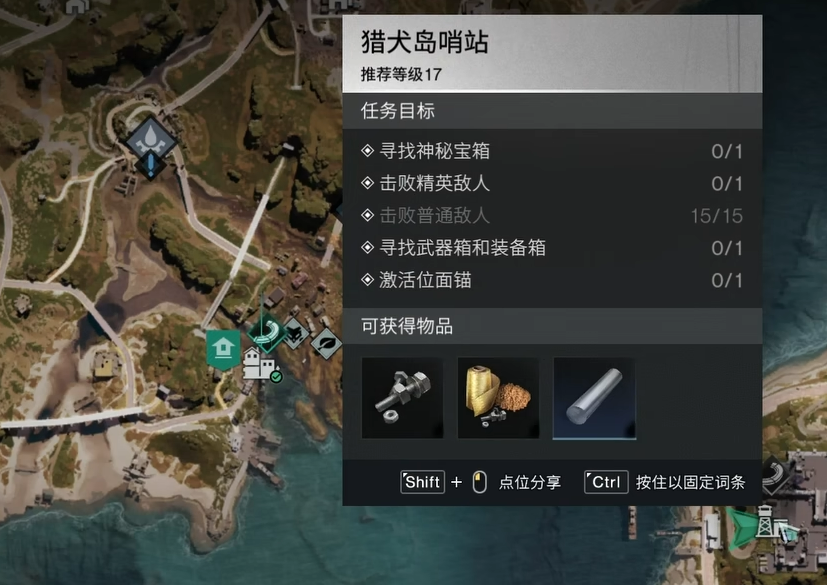Select the 击败精英敌人 objective row
Image resolution: width=827 pixels, height=585 pixels.
(x=552, y=184)
